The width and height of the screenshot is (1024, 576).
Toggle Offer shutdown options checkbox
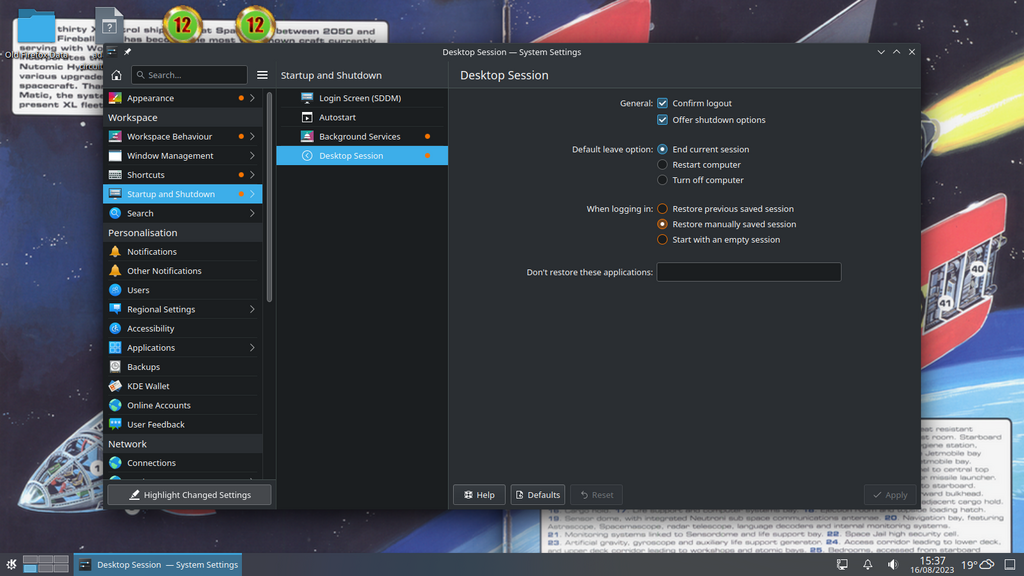(x=662, y=120)
